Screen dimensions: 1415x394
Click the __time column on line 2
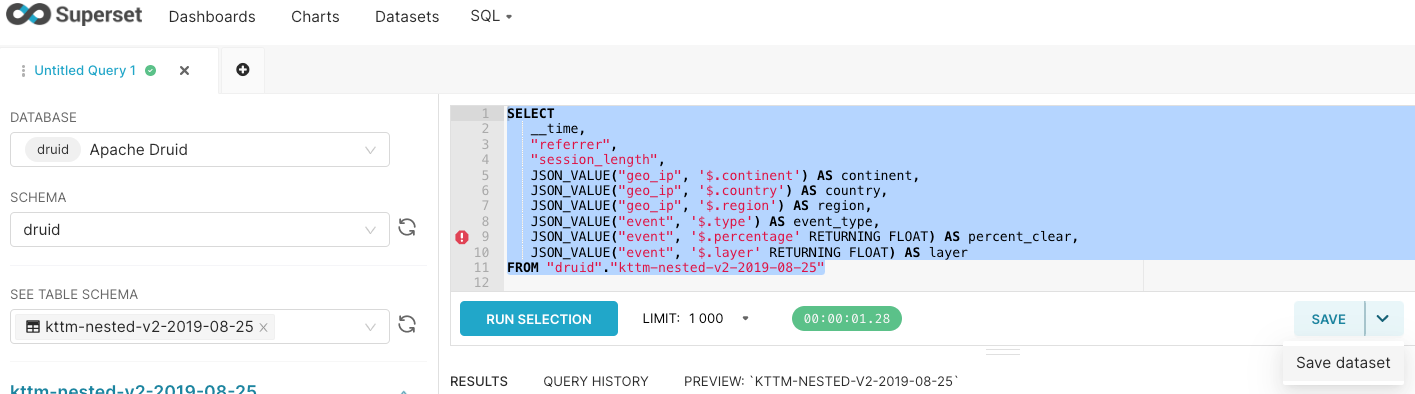555,129
